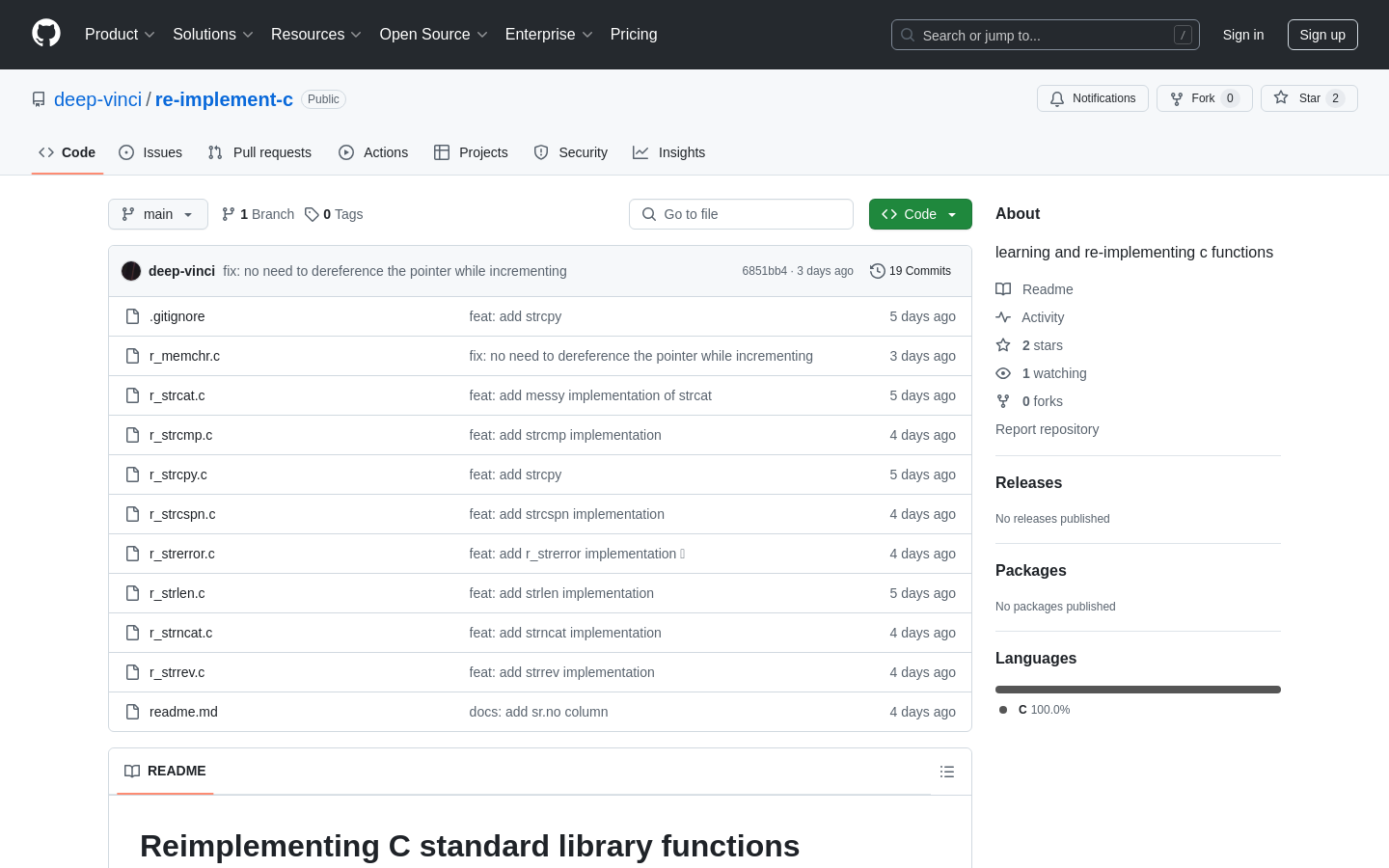The width and height of the screenshot is (1389, 868).
Task: Select the branch icon next to 1 Branch
Action: pyautogui.click(x=229, y=214)
